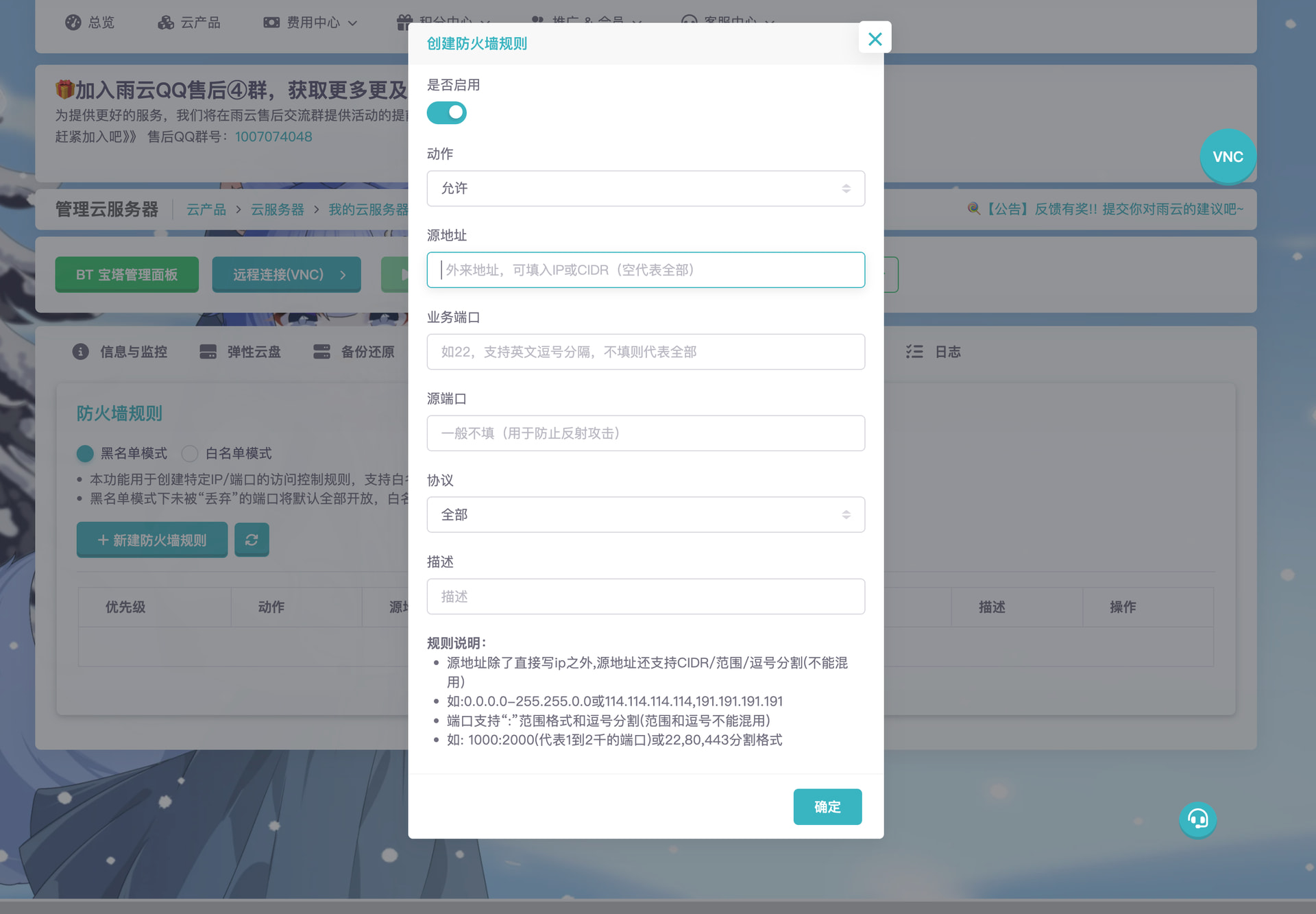Click the 业务端口 input field
This screenshot has width=1316, height=914.
point(645,352)
